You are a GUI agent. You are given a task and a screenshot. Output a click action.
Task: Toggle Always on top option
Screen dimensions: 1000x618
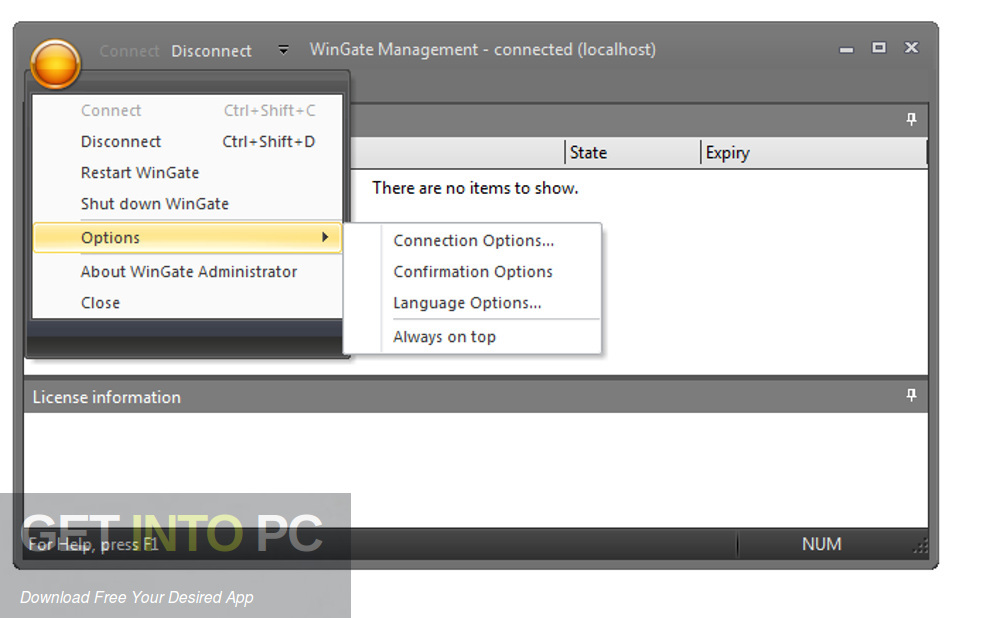coord(473,337)
